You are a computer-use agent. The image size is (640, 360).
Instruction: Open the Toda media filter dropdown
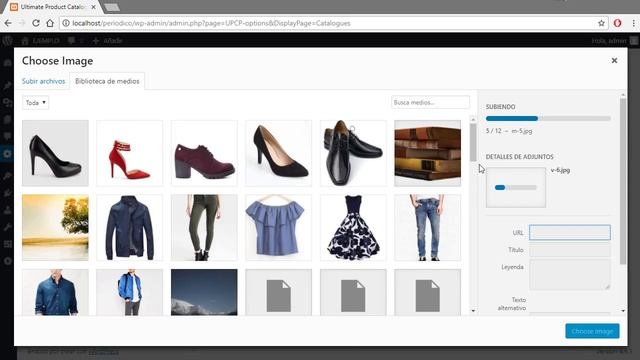tap(36, 102)
